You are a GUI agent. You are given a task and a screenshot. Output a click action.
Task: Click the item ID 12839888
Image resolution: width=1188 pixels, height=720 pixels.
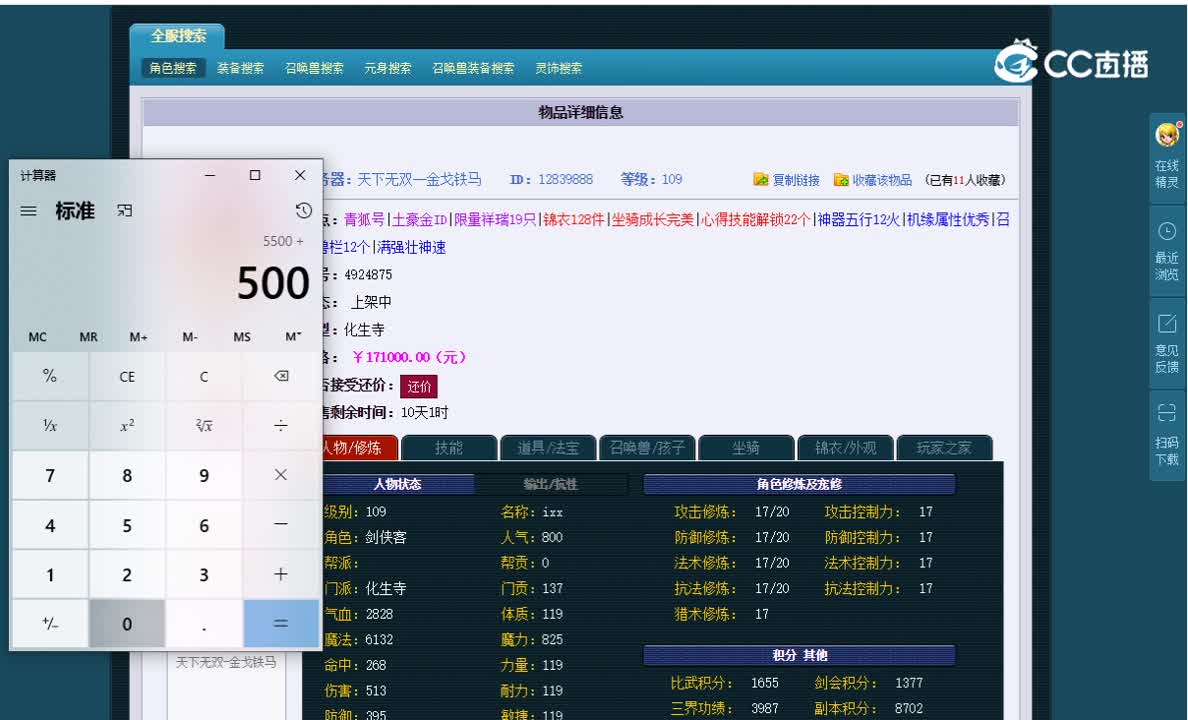tap(565, 180)
